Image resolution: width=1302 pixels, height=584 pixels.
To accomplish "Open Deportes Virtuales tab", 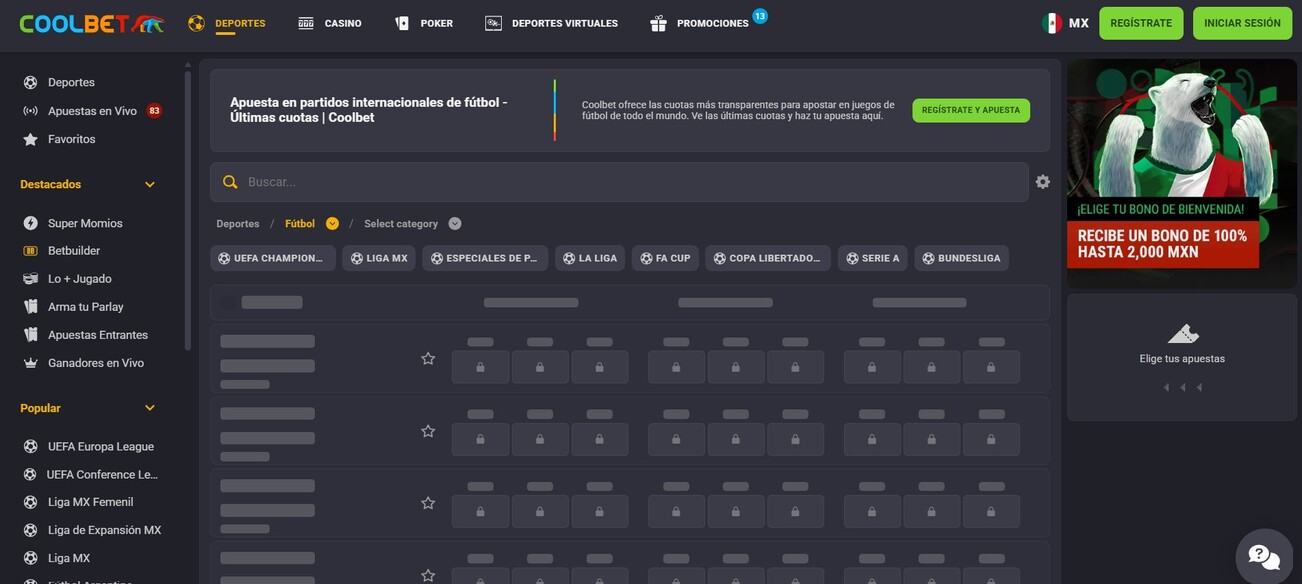I will click(x=552, y=23).
